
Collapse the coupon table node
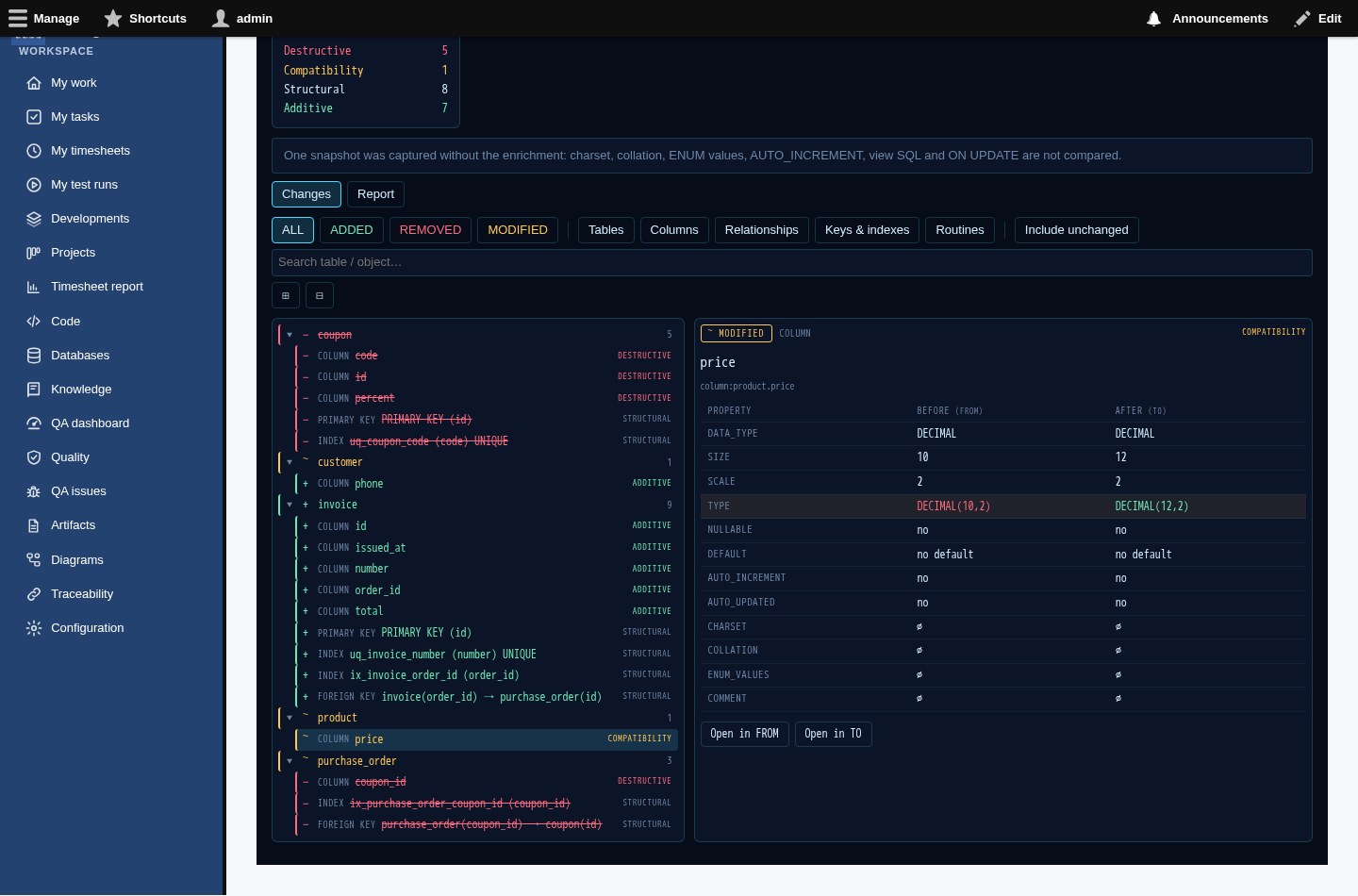pyautogui.click(x=290, y=335)
